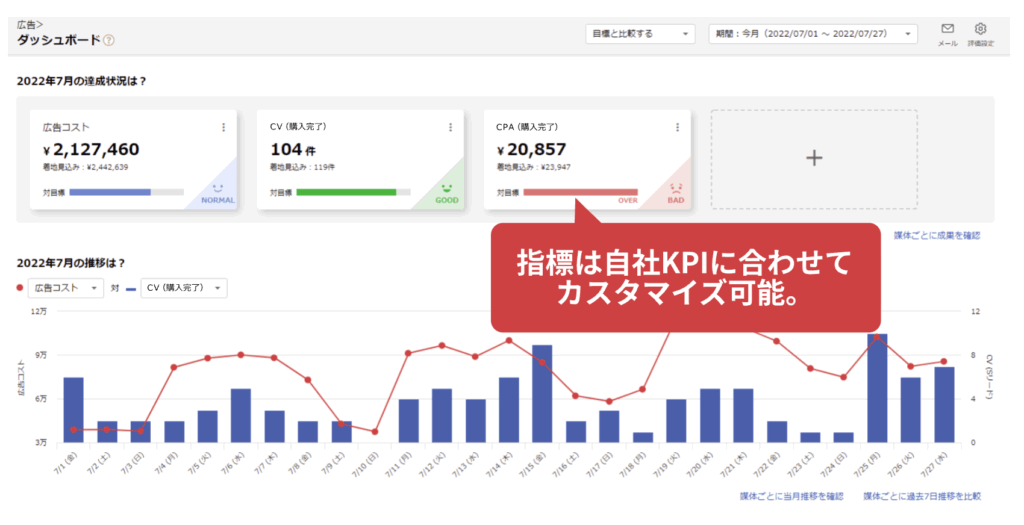Click the plus icon to add indicator card
Screen dimensions: 1024x525
pyautogui.click(x=814, y=158)
